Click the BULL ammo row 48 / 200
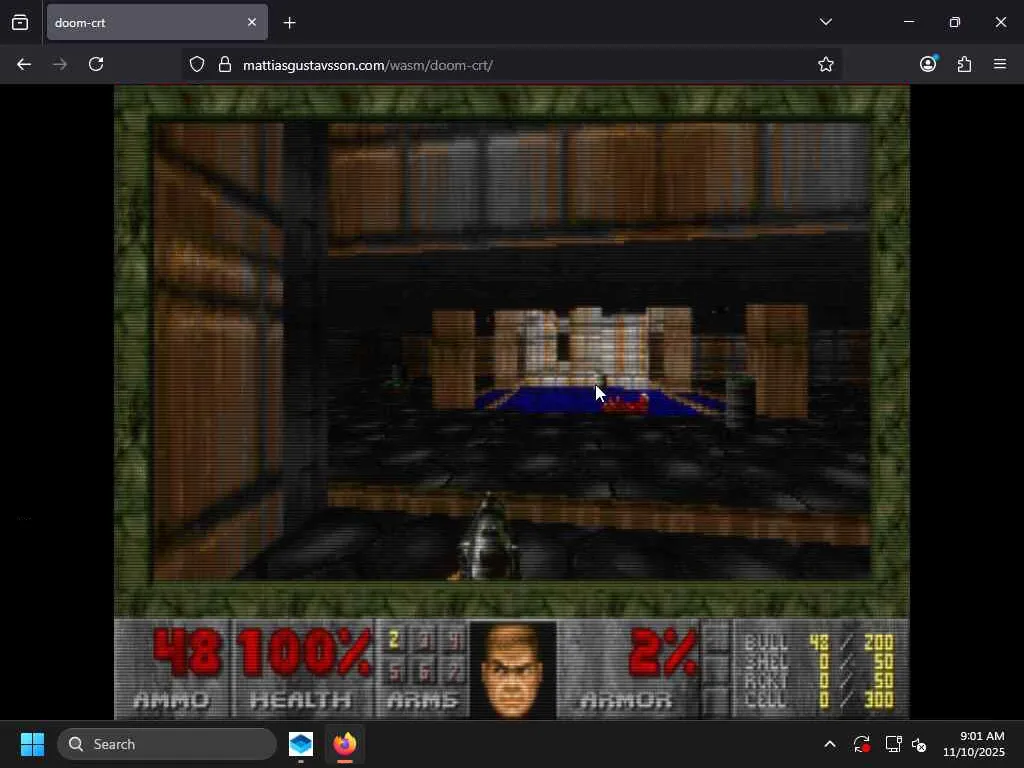 [x=819, y=643]
